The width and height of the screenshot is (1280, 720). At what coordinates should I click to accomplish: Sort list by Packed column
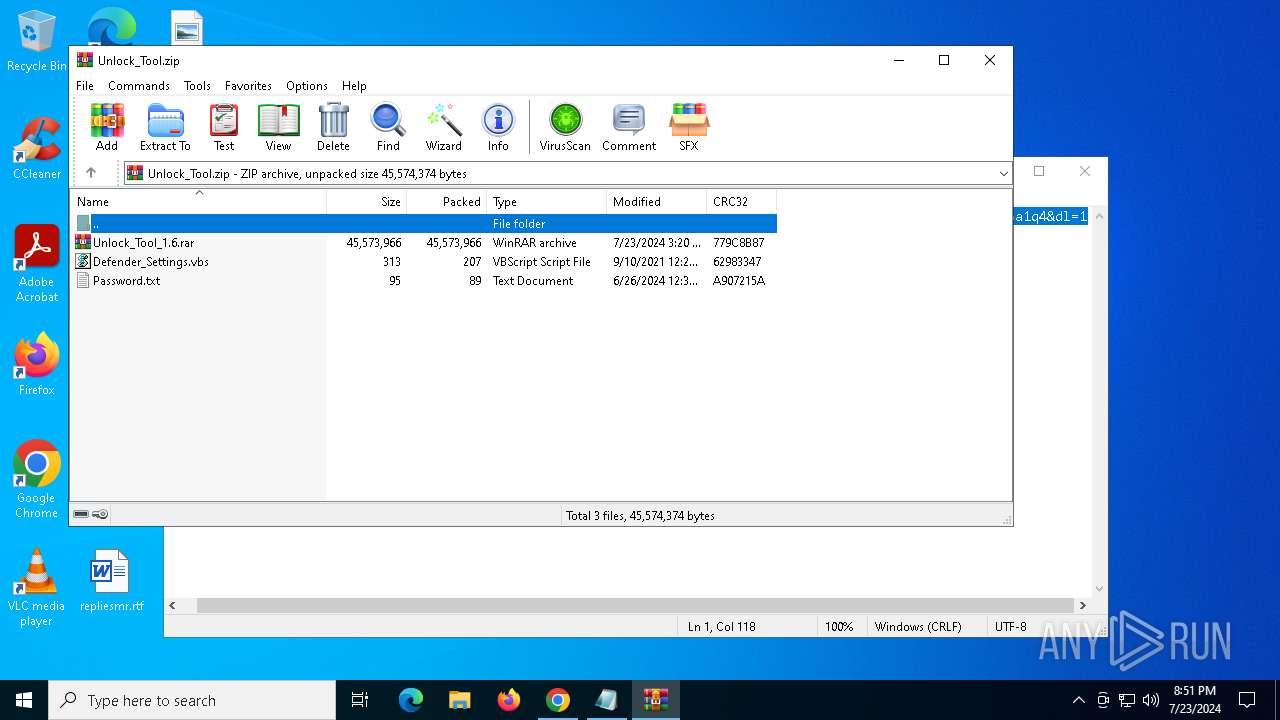pos(447,202)
